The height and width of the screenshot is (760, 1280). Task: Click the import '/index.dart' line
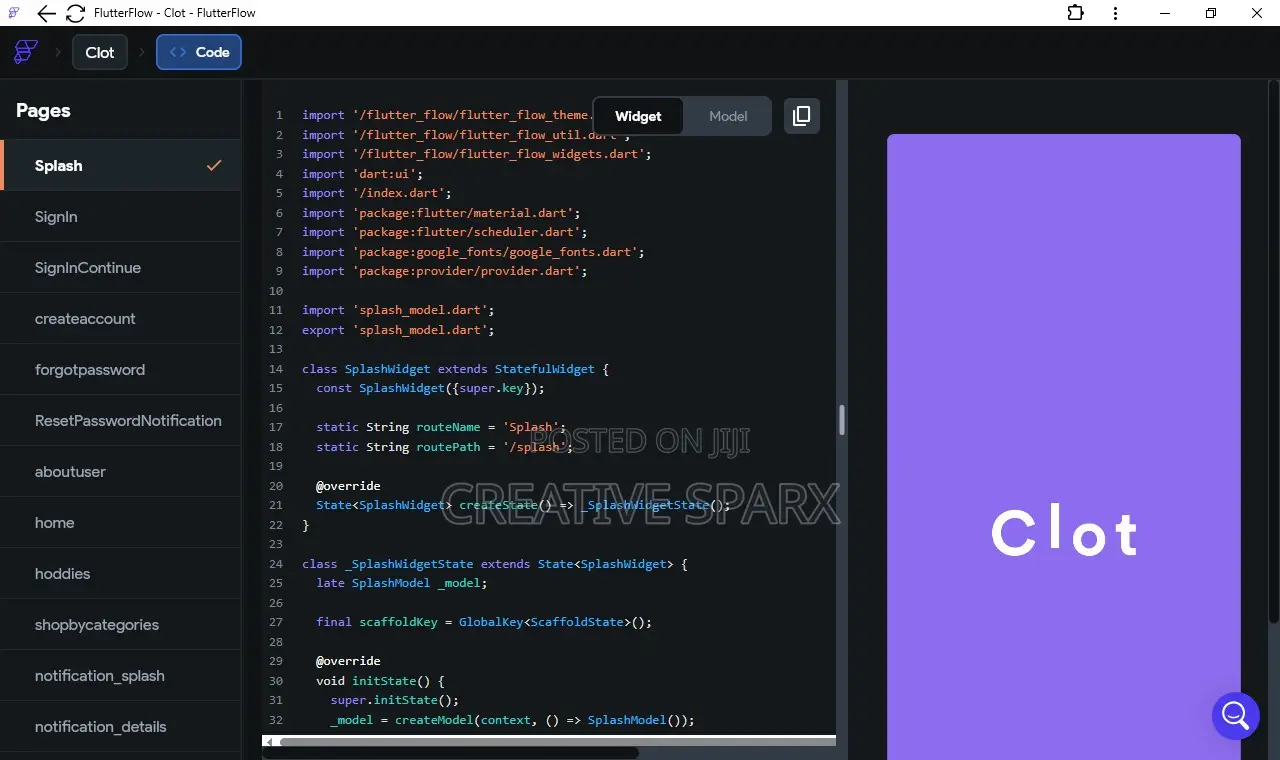(377, 193)
